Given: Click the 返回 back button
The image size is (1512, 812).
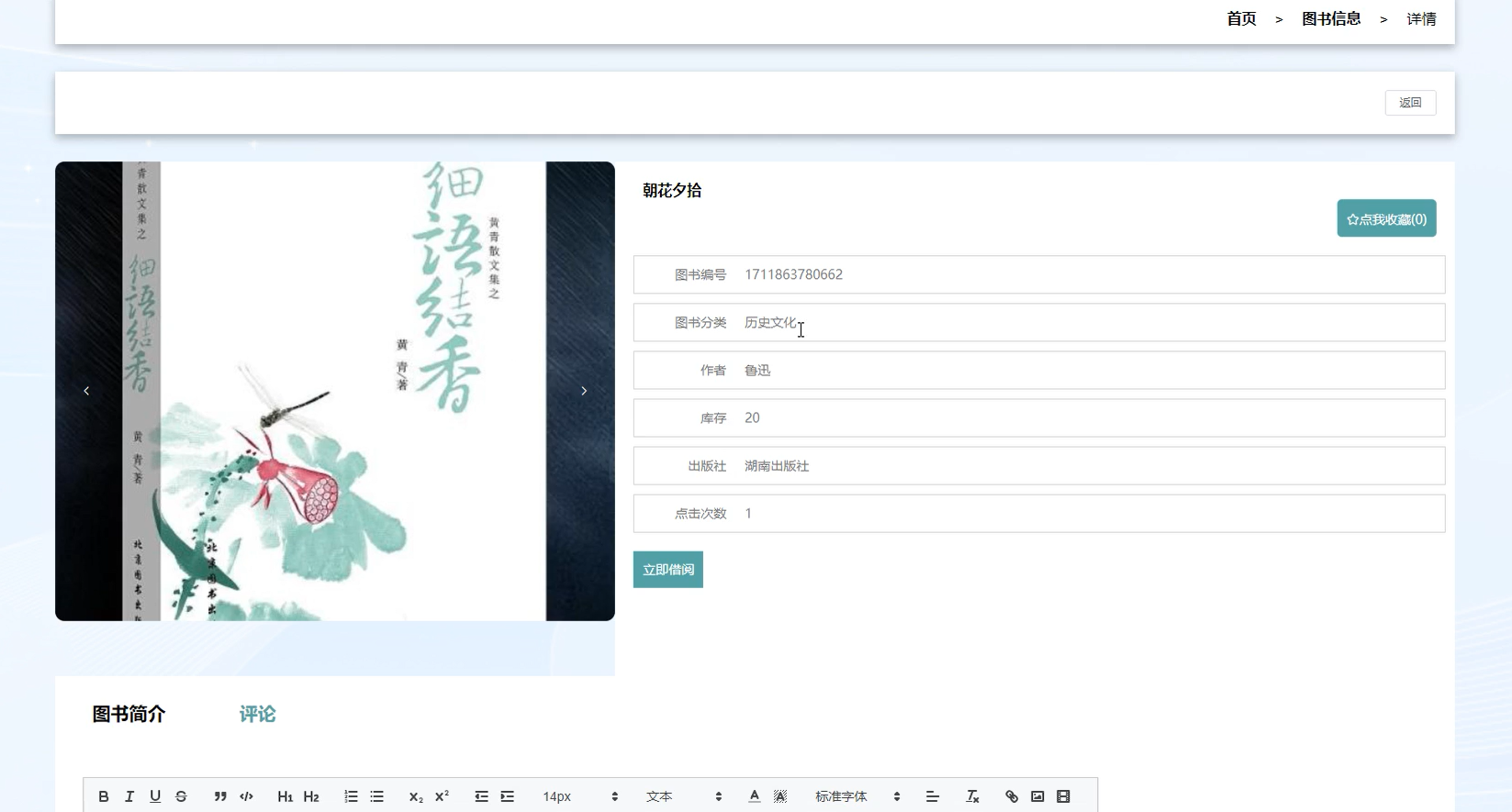Looking at the screenshot, I should (x=1410, y=103).
